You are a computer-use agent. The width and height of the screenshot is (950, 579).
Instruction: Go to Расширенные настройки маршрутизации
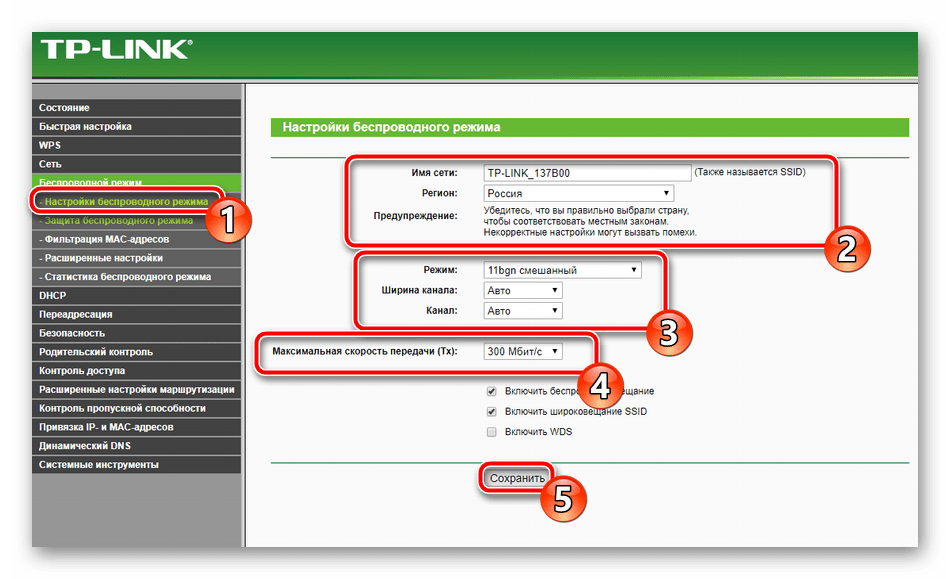coord(136,389)
